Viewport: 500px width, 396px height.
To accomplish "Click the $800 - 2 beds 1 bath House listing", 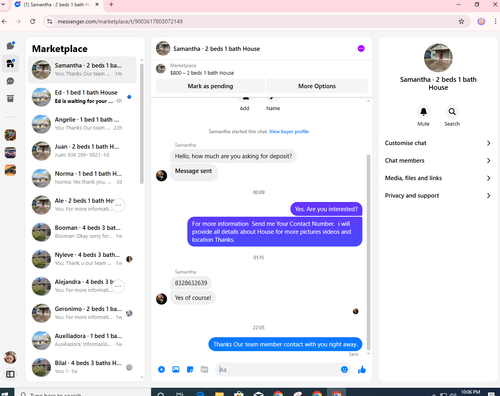I will tap(202, 73).
